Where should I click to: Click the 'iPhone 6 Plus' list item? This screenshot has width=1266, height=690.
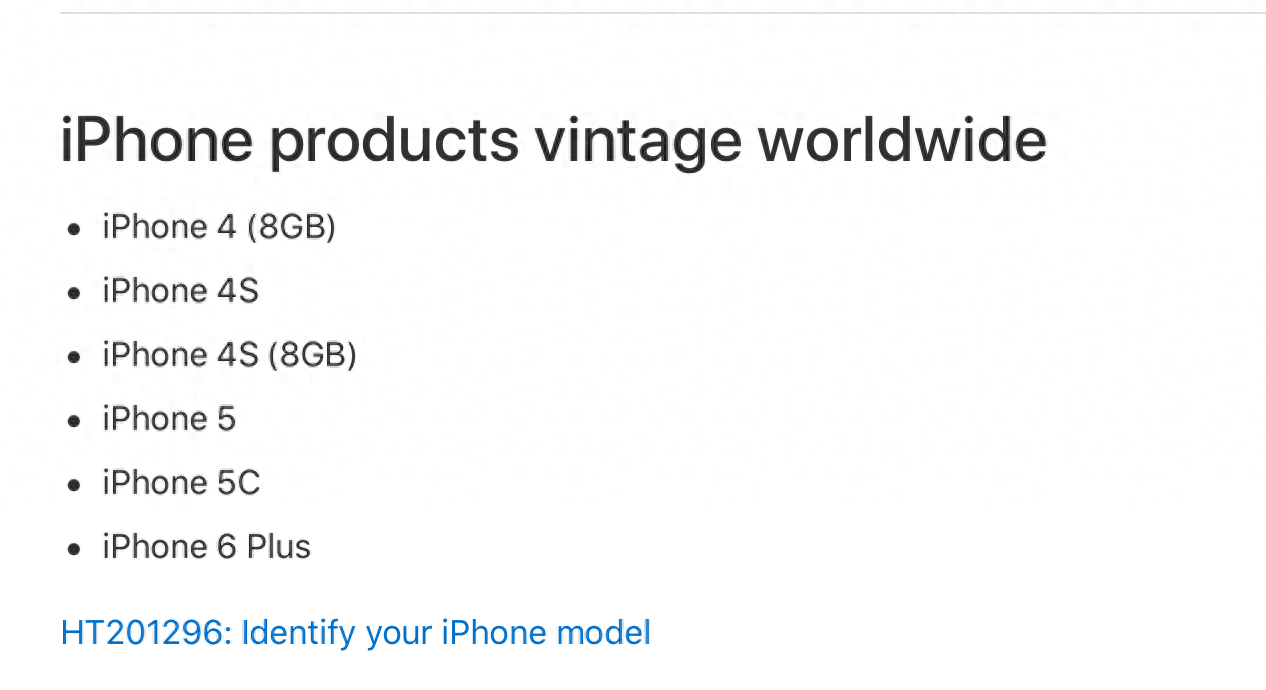(x=206, y=547)
